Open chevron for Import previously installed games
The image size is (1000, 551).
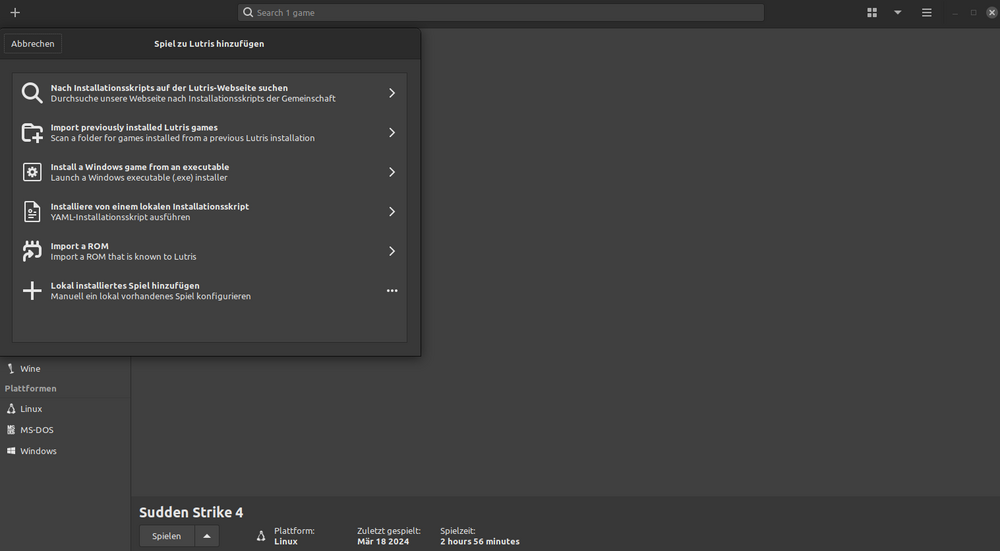[x=392, y=133]
